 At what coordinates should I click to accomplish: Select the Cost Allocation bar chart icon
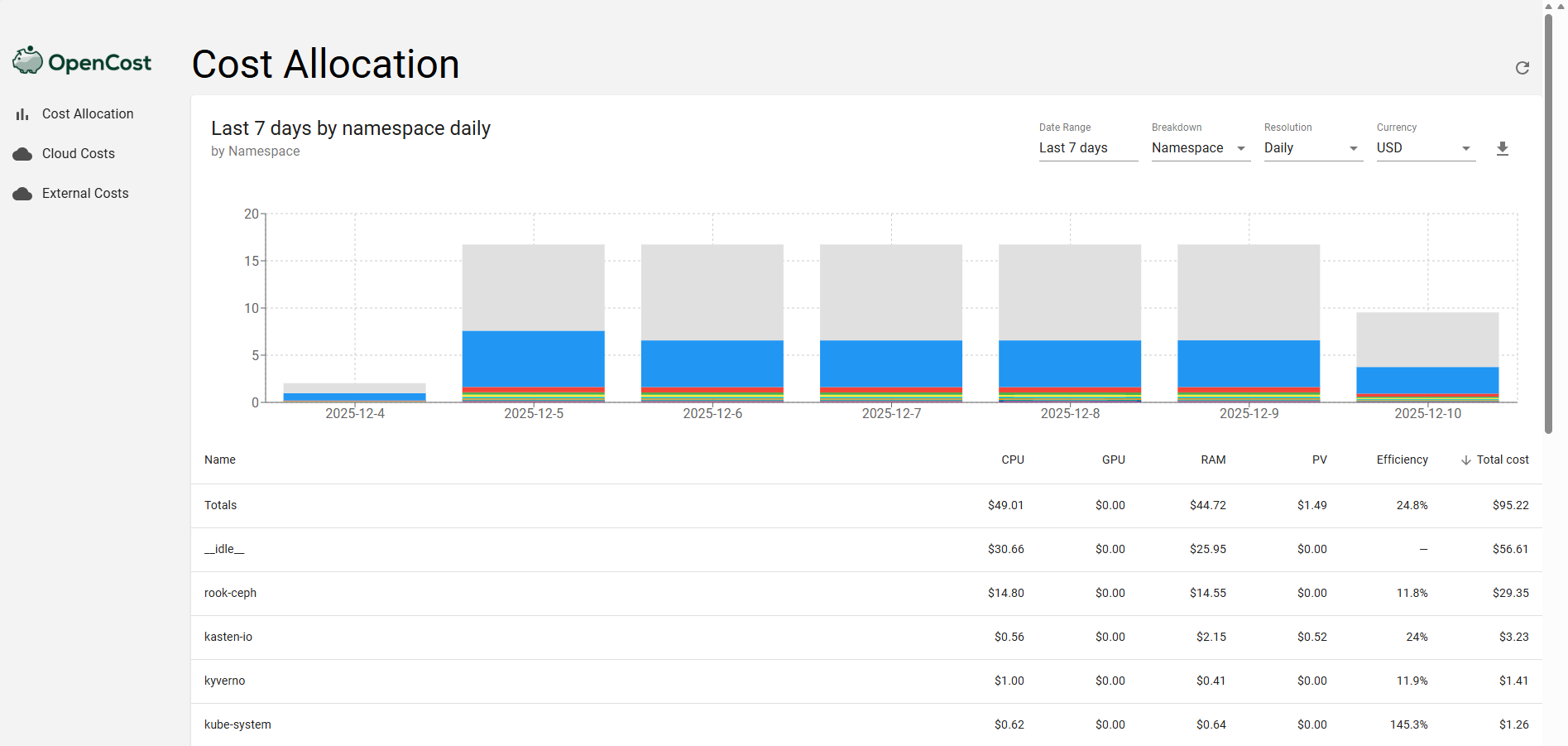(22, 113)
